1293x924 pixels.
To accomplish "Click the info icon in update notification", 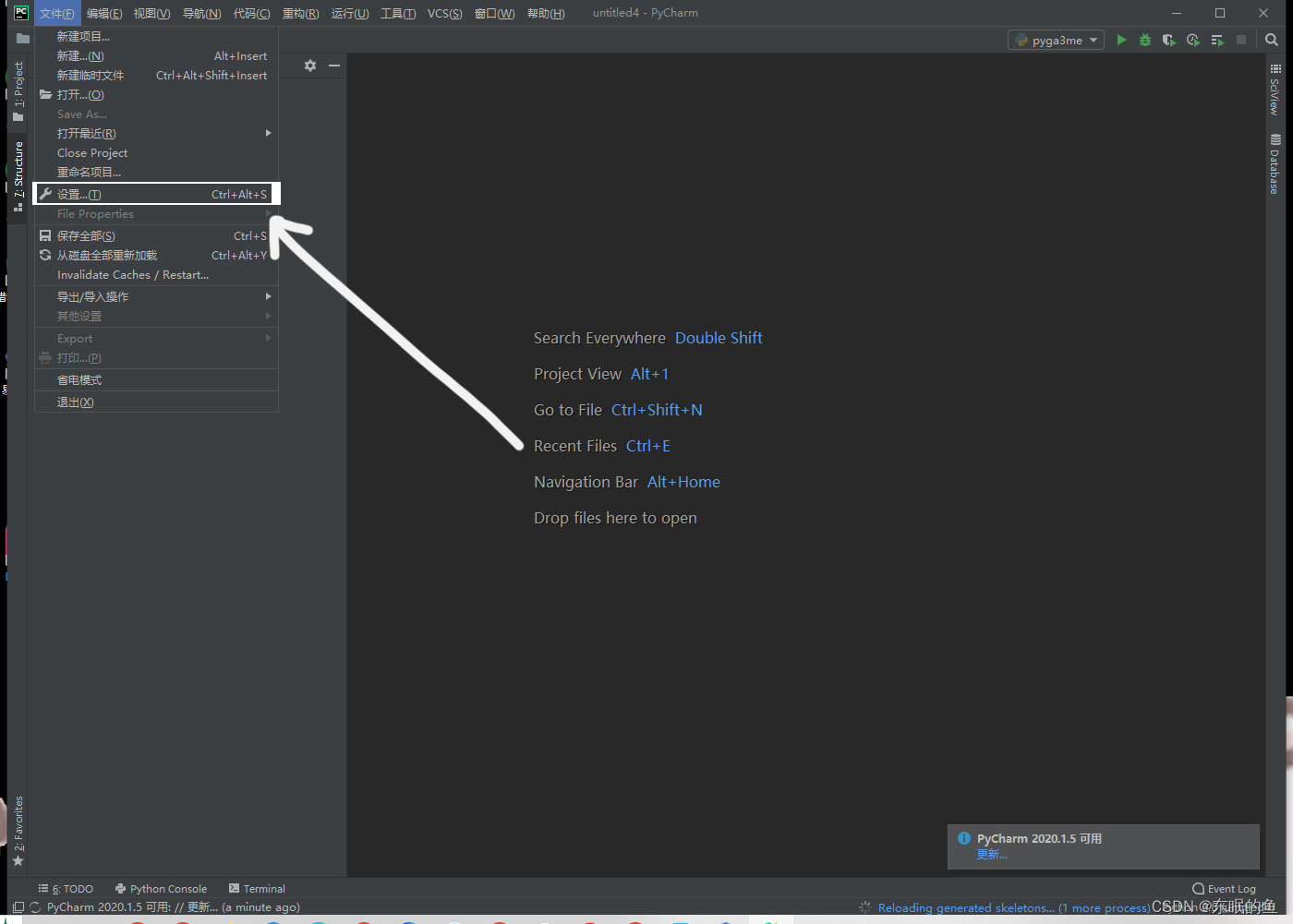I will coord(964,838).
